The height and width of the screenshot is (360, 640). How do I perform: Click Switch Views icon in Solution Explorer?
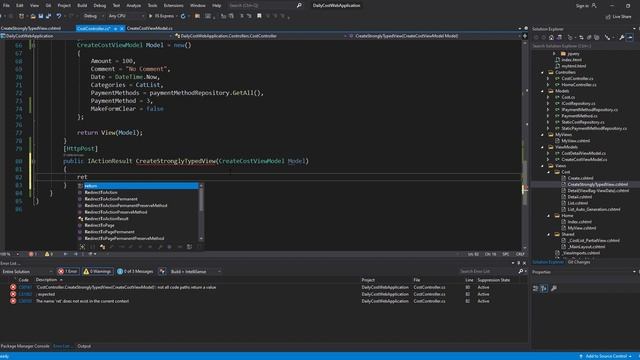[x=559, y=37]
